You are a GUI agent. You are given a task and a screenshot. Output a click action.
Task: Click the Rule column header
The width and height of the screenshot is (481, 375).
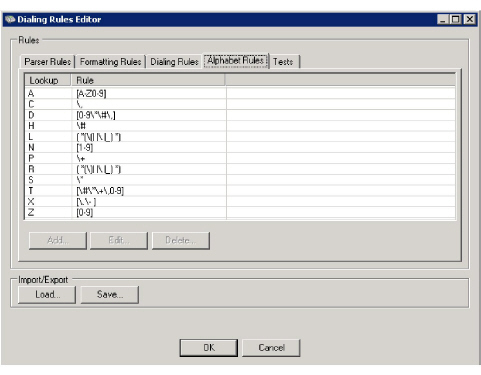(148, 80)
